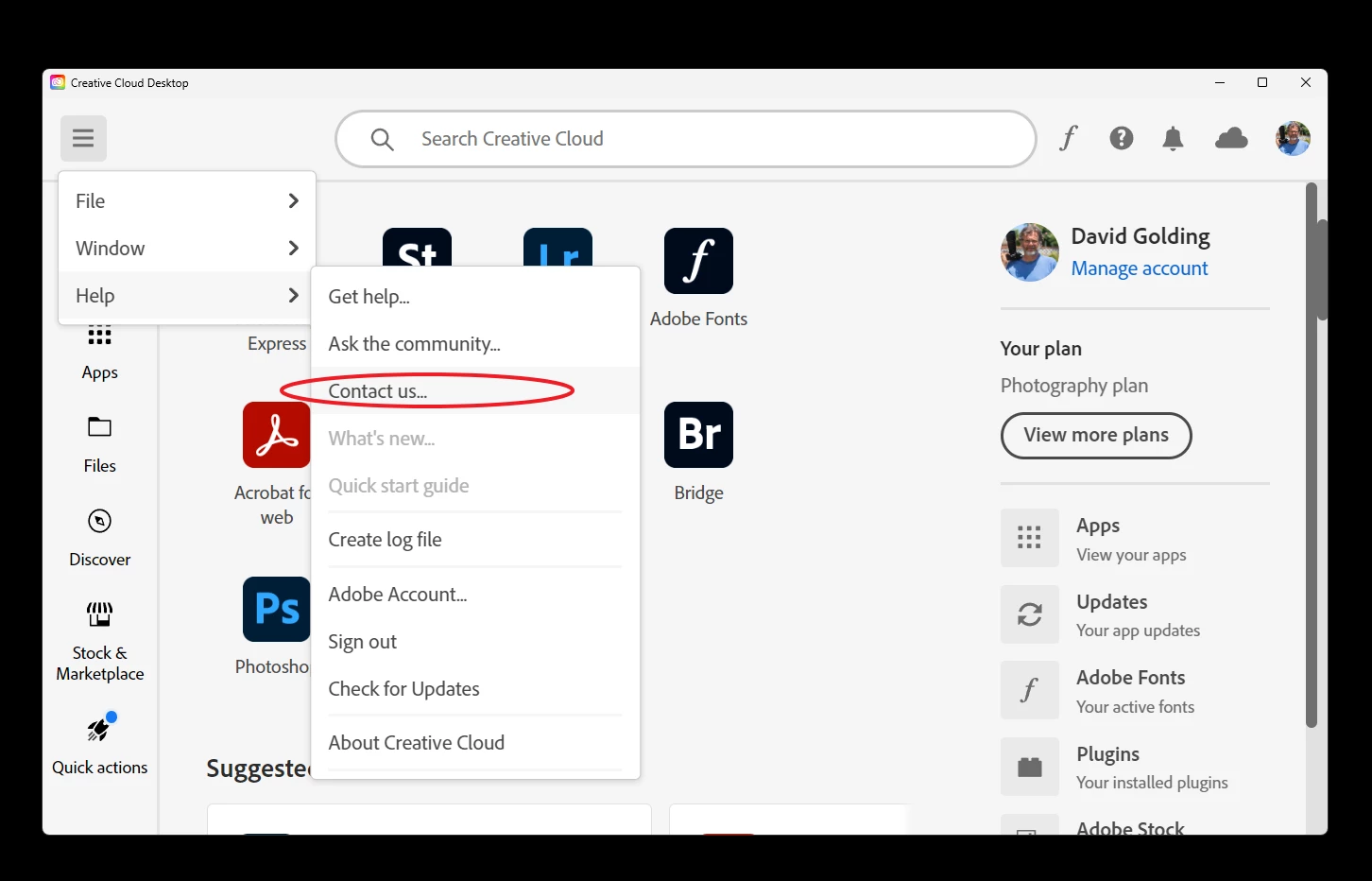Click the Plugins icon in right panel
The width and height of the screenshot is (1372, 881).
coord(1030,767)
